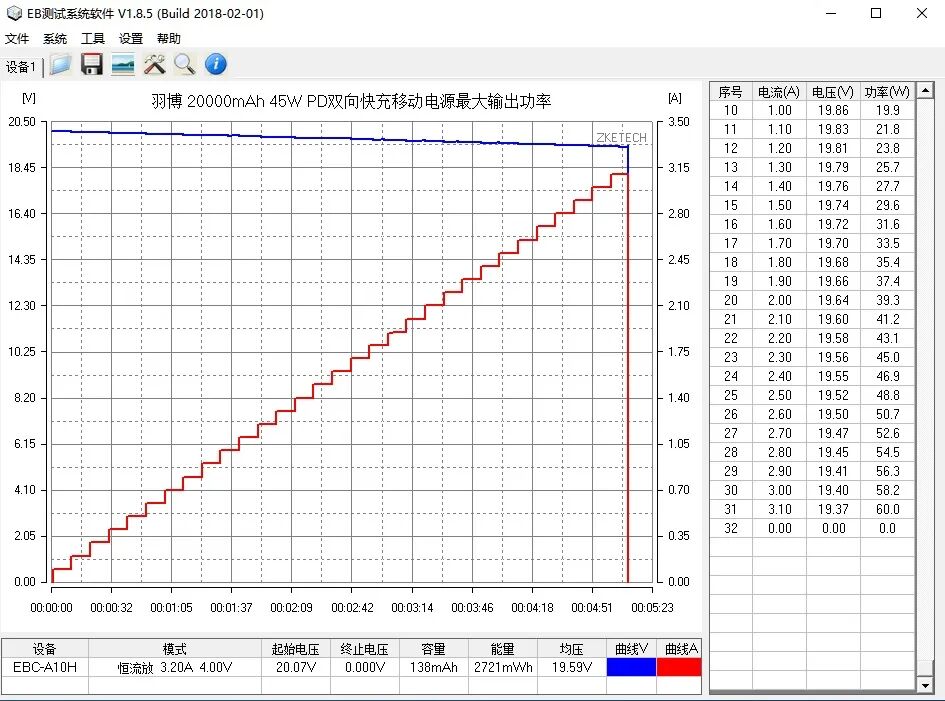Viewport: 945px width, 701px height.
Task: Minimize the EB test software window
Action: tap(831, 13)
